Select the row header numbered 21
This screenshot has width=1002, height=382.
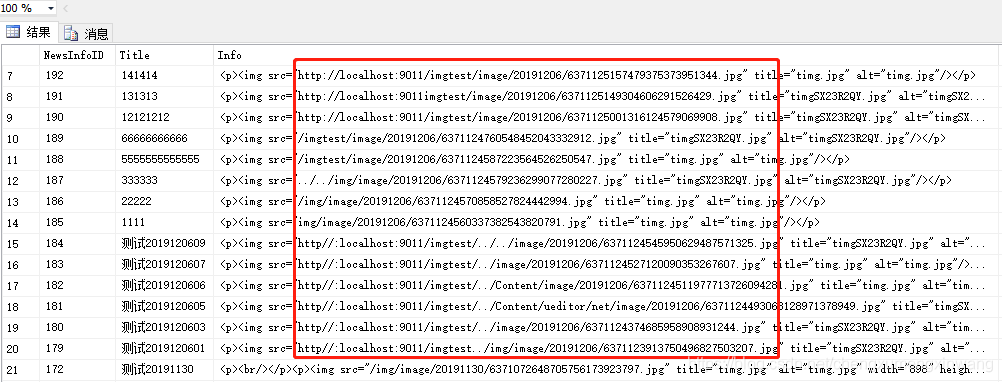click(20, 369)
